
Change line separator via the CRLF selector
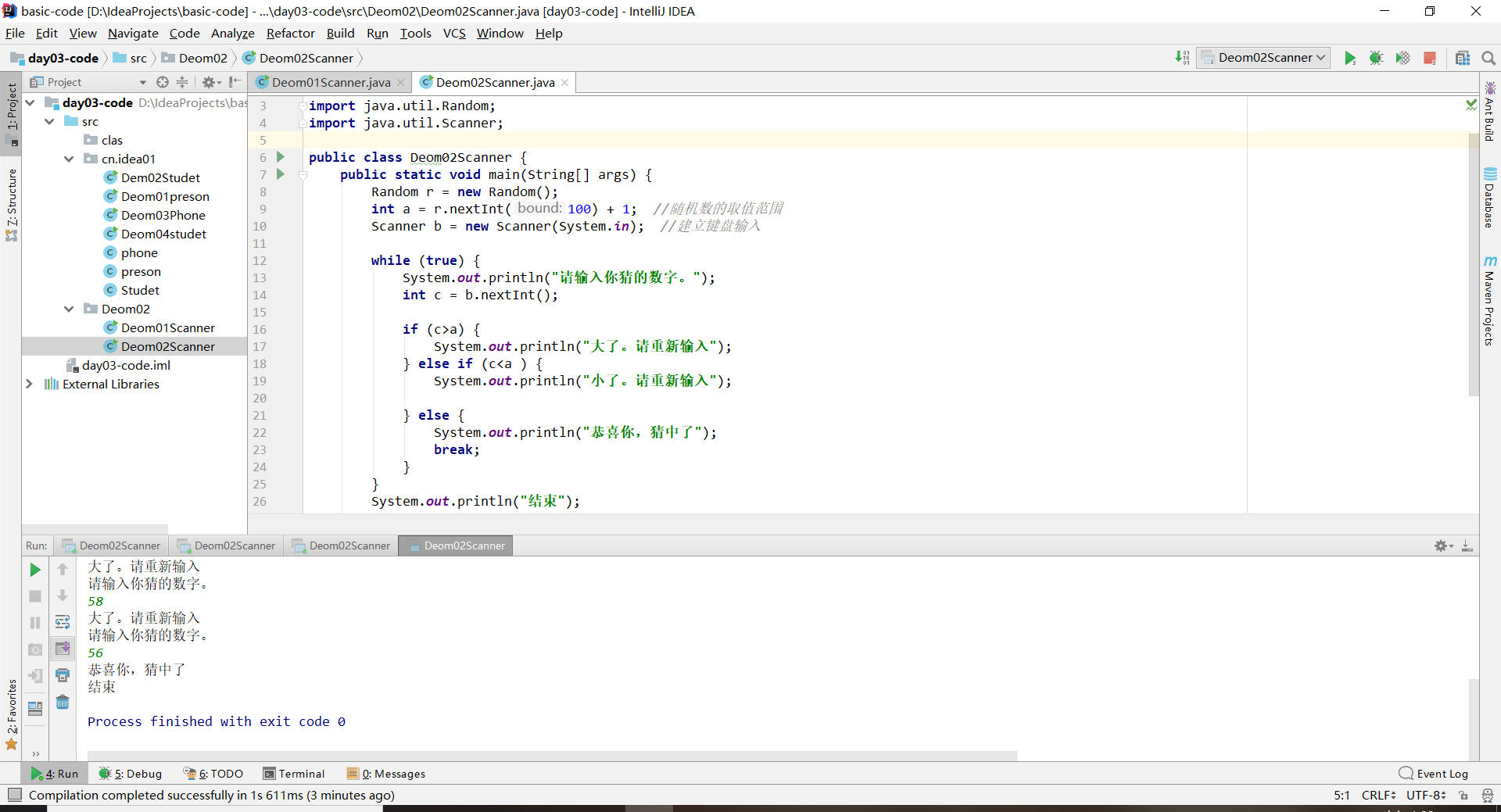pos(1378,795)
